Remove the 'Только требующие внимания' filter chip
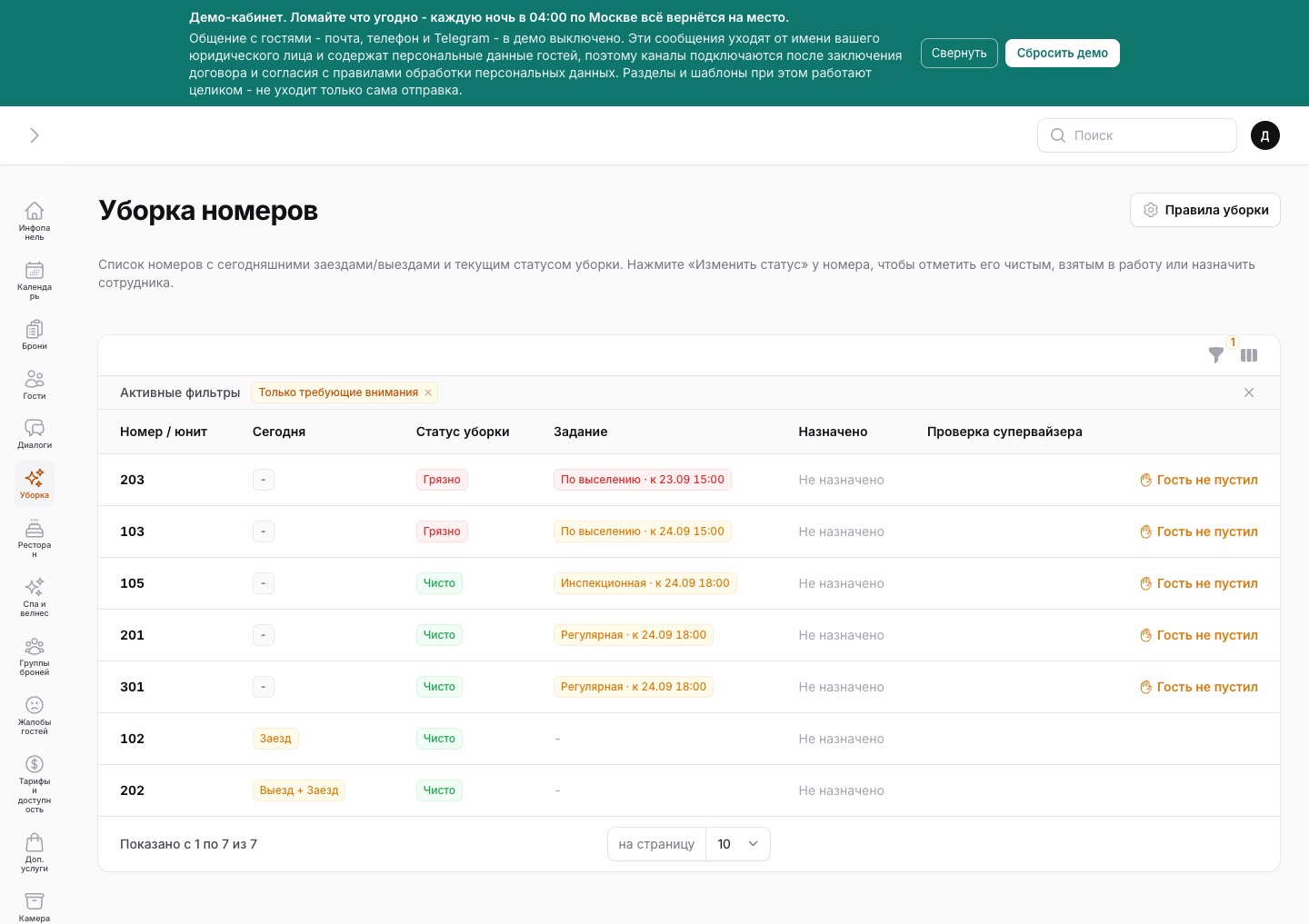1309x924 pixels. pos(428,392)
